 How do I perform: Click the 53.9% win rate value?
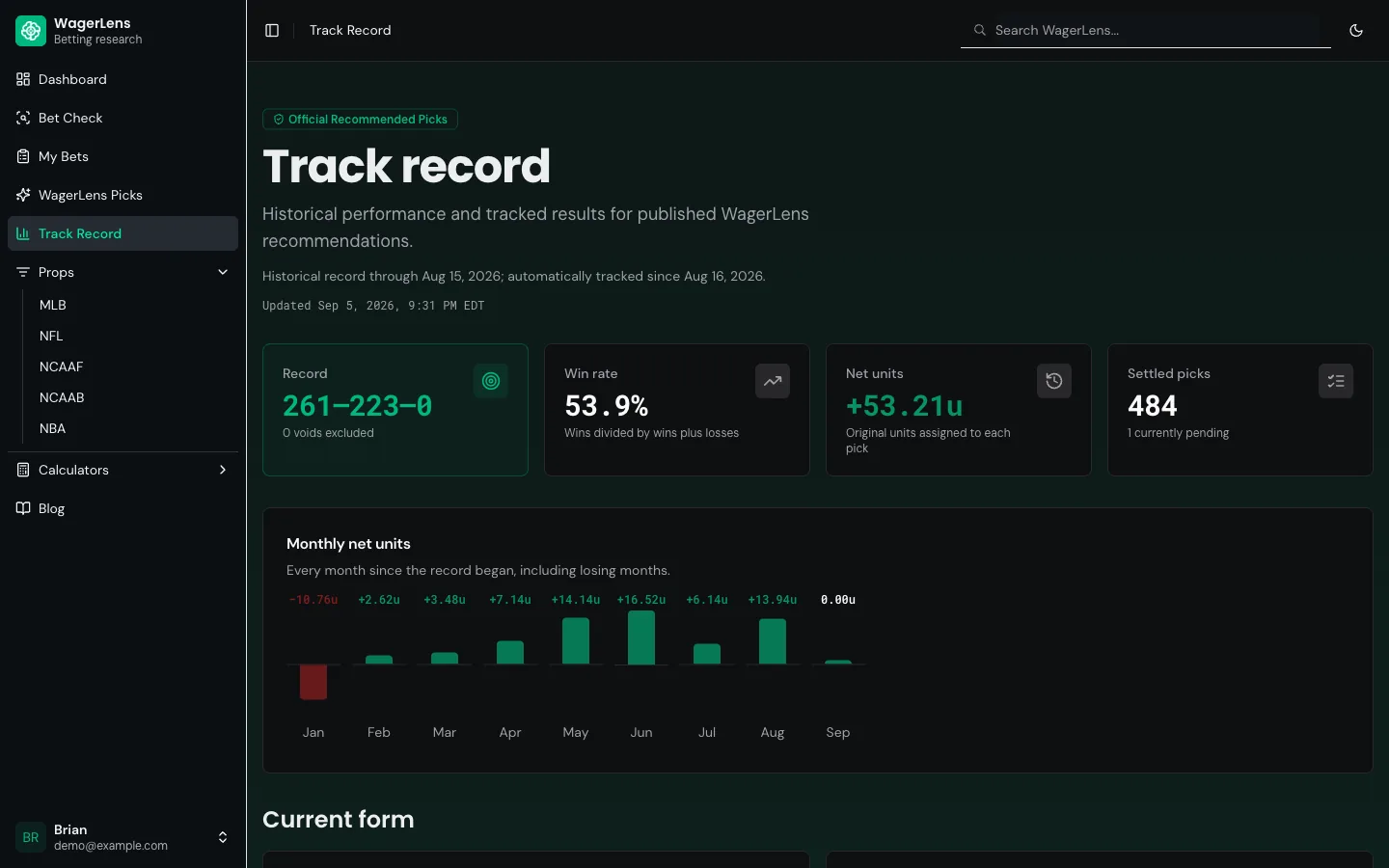(x=607, y=406)
